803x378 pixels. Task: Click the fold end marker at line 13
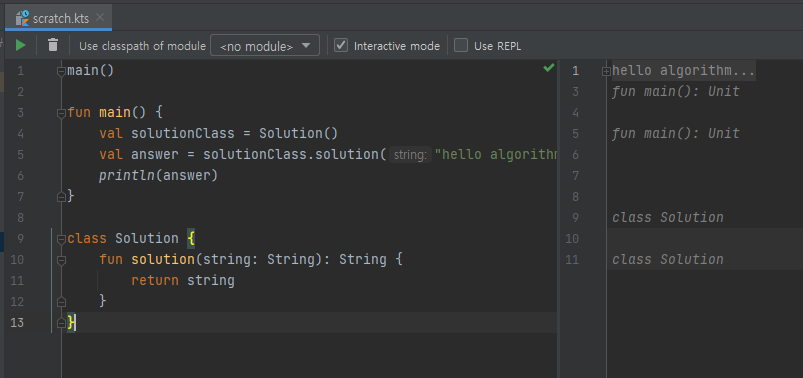tap(61, 323)
